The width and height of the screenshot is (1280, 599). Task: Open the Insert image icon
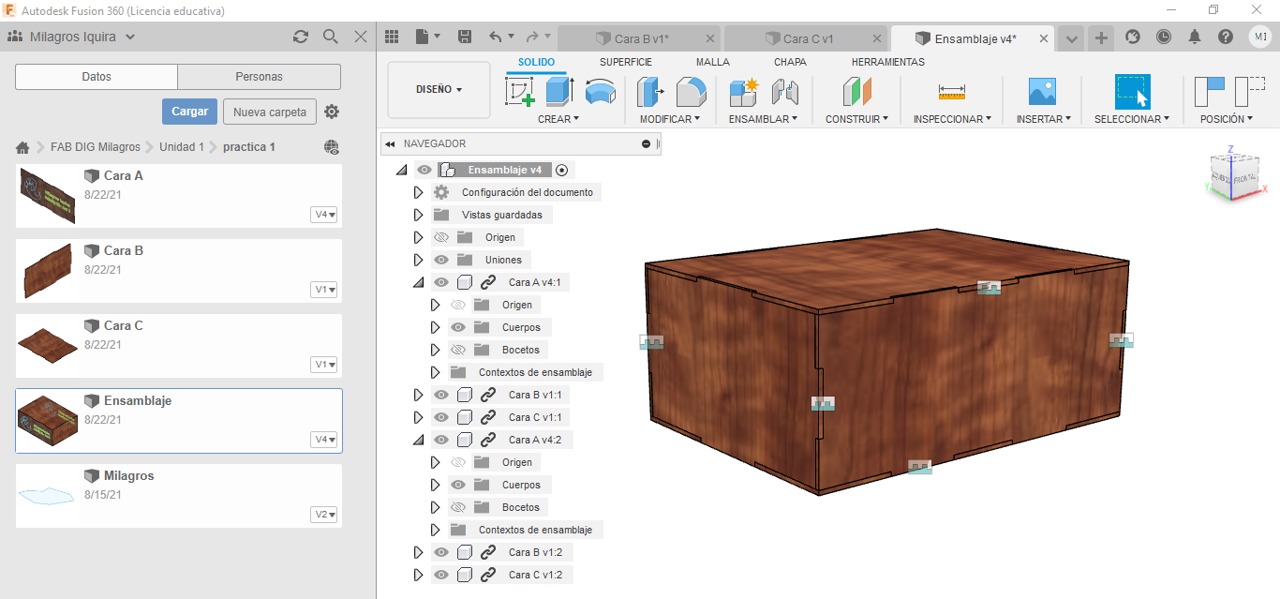1042,92
